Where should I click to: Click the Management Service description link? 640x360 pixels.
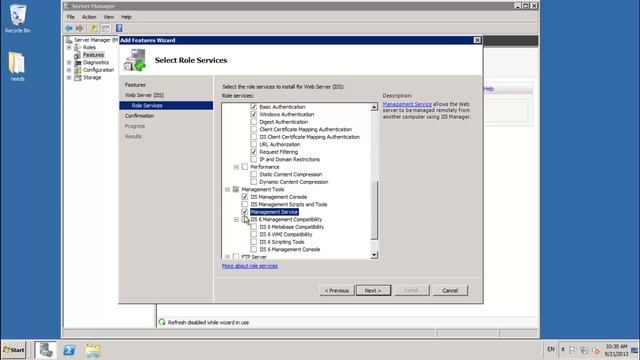[x=407, y=104]
